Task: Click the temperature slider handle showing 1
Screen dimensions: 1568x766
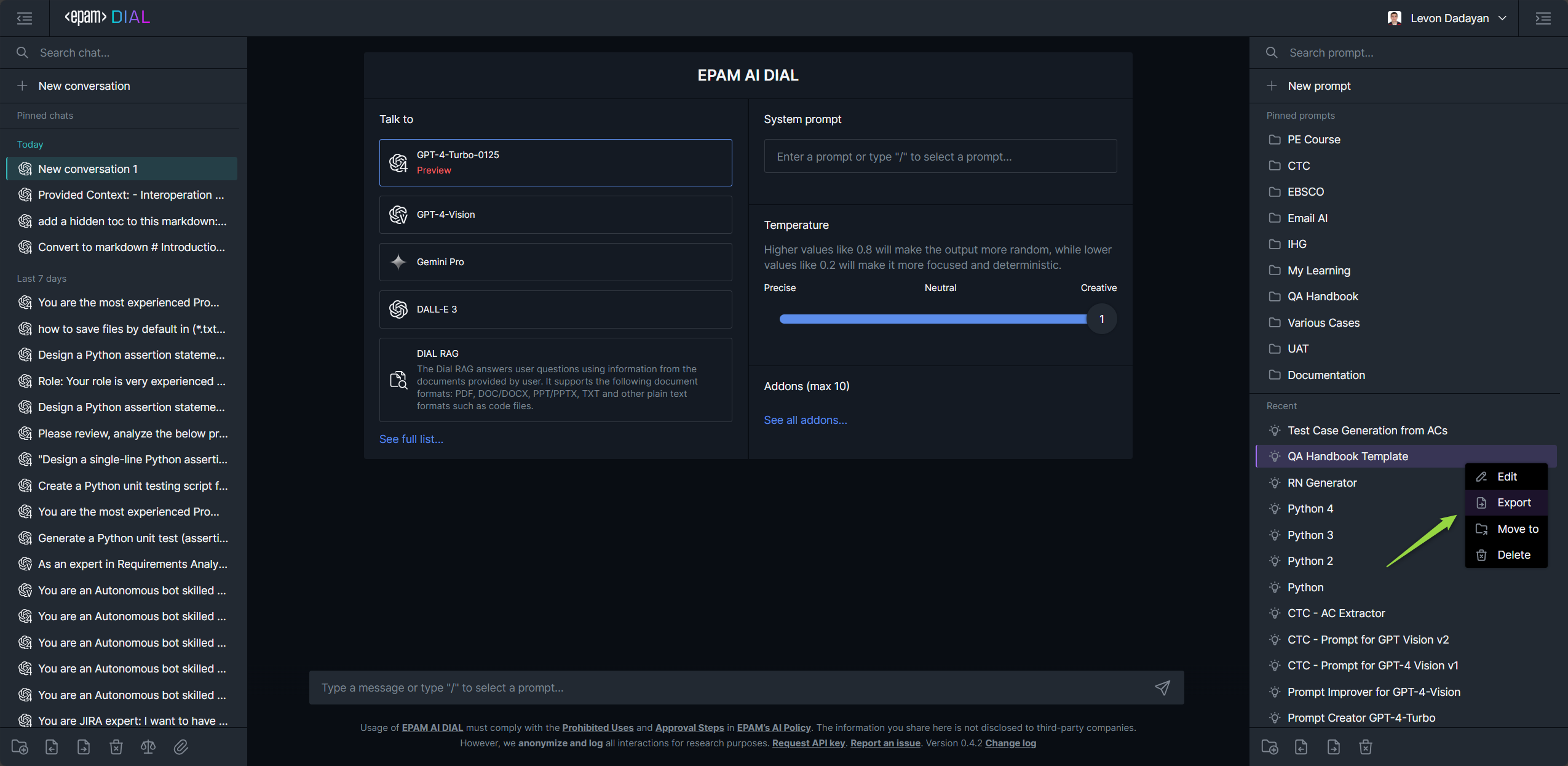Action: pos(1101,319)
